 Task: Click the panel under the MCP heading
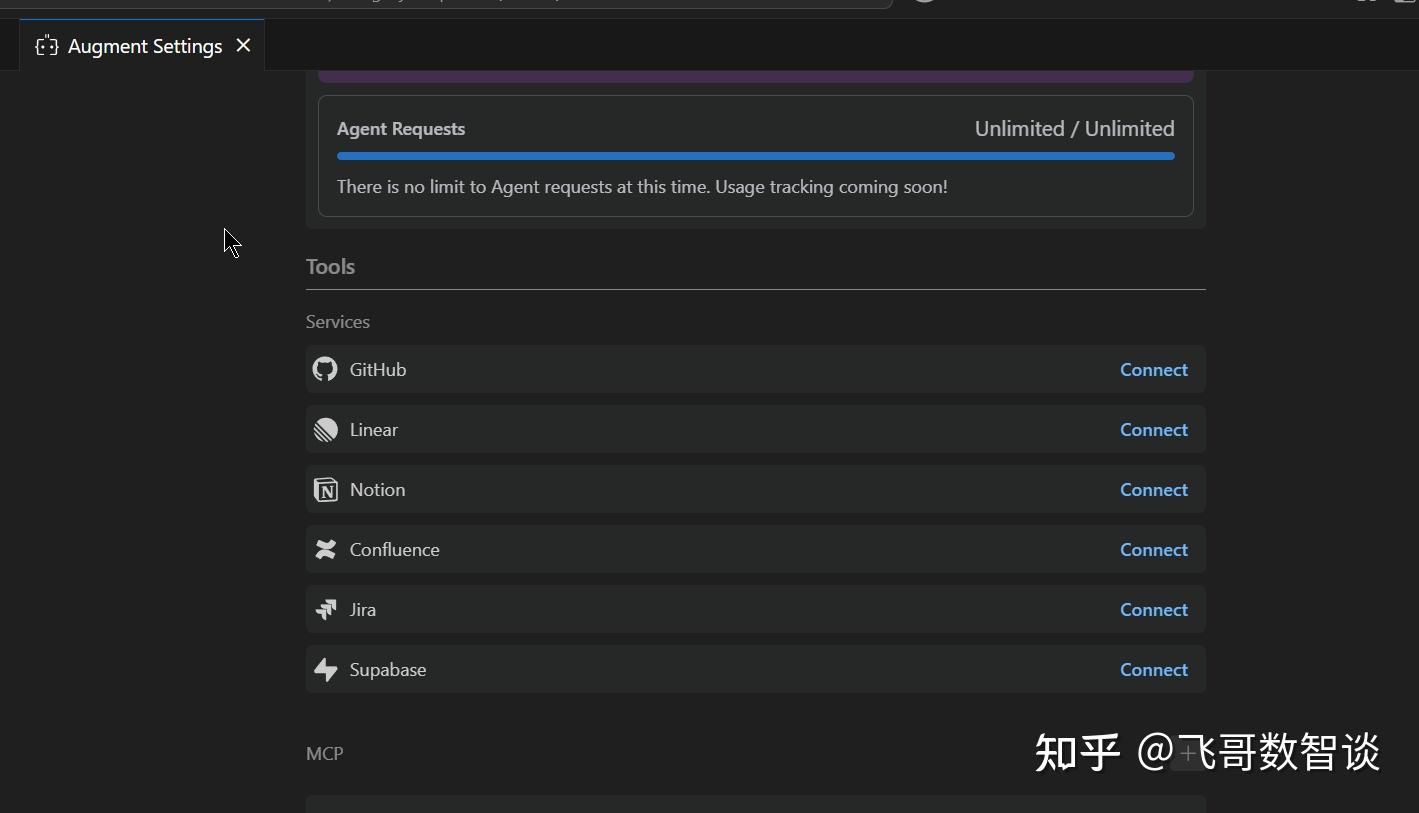click(755, 806)
